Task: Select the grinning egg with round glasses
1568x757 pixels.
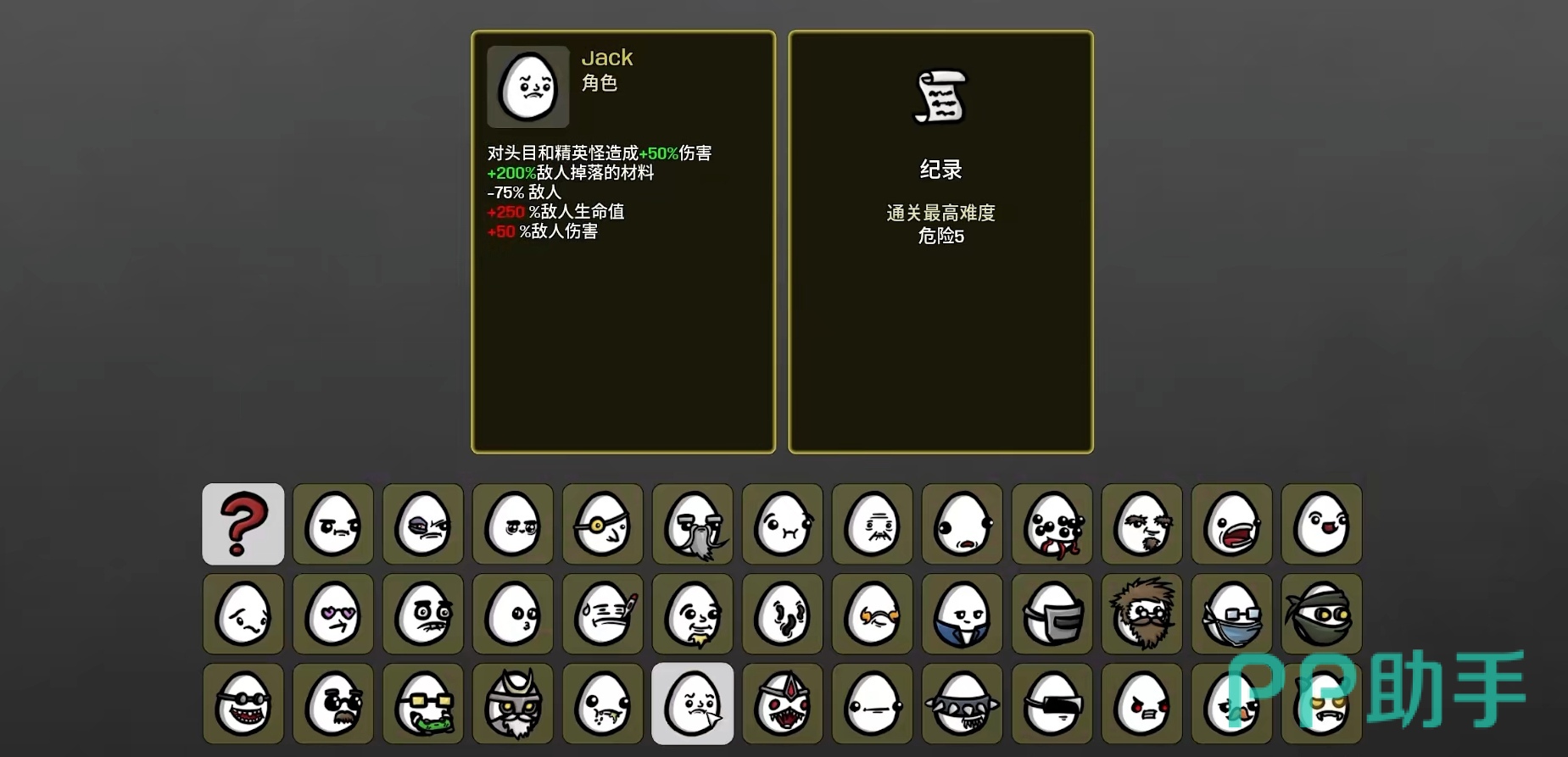Action: (243, 704)
